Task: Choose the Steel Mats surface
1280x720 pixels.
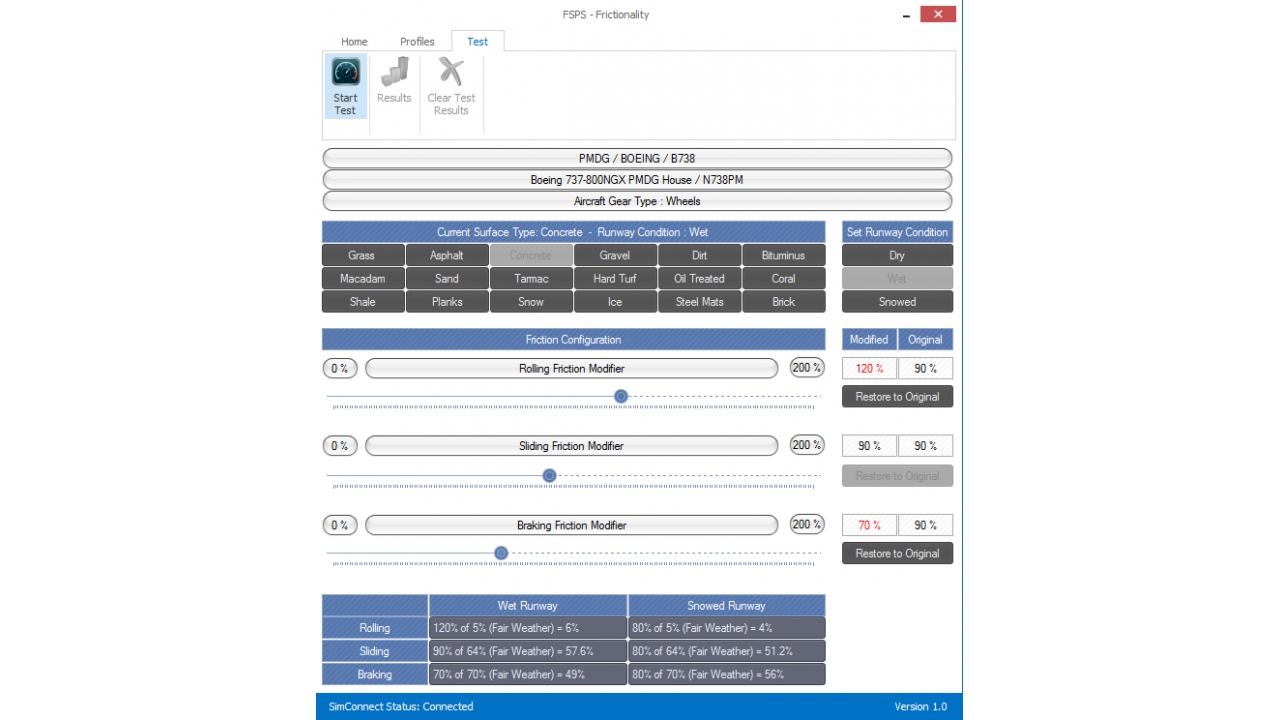Action: coord(699,301)
